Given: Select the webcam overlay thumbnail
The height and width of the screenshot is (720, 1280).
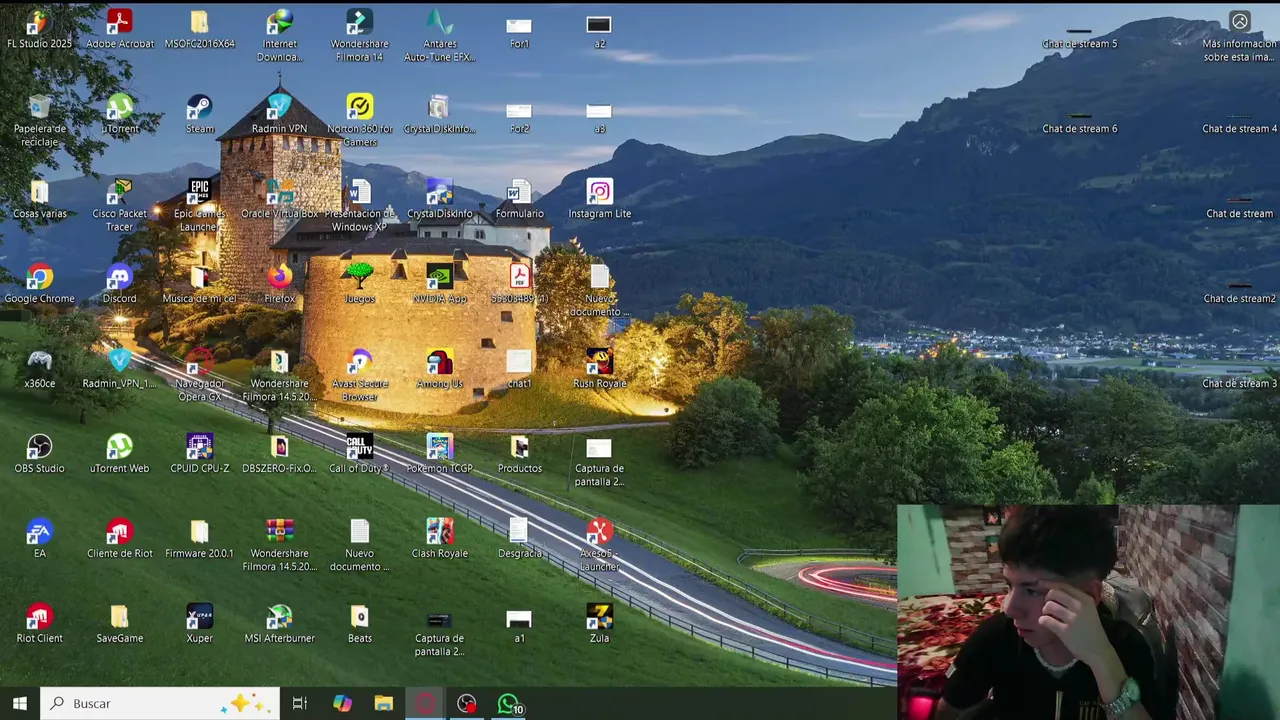Looking at the screenshot, I should tap(1088, 612).
